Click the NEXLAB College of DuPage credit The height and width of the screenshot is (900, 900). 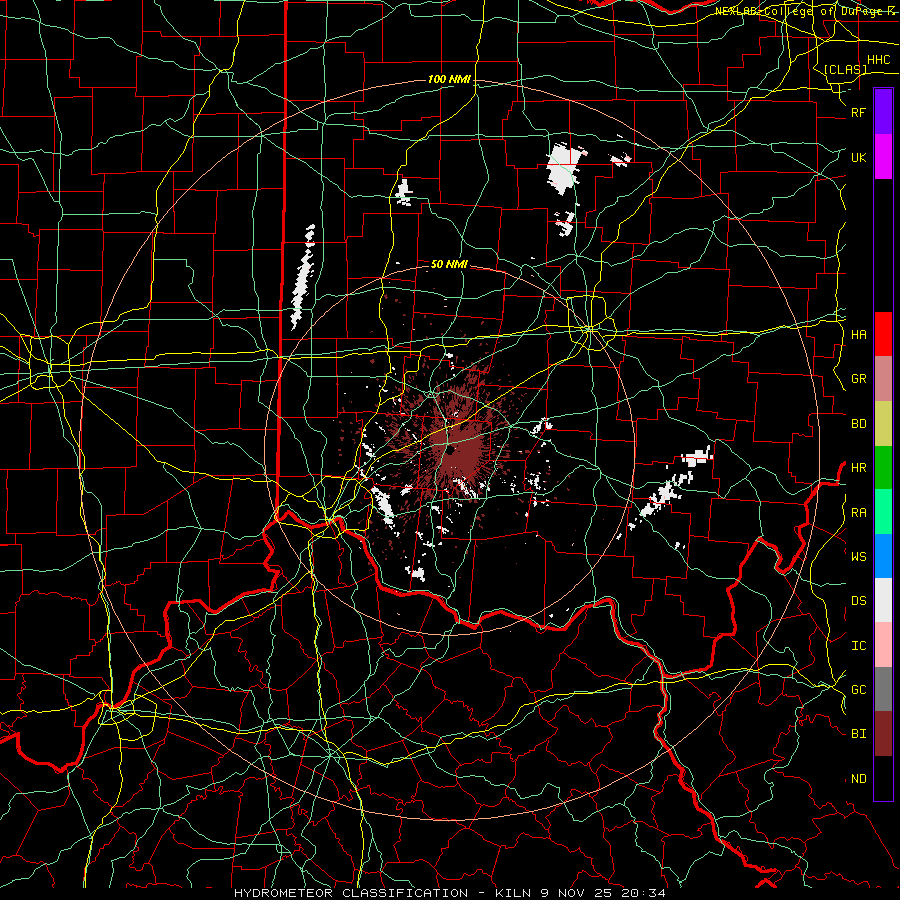807,11
